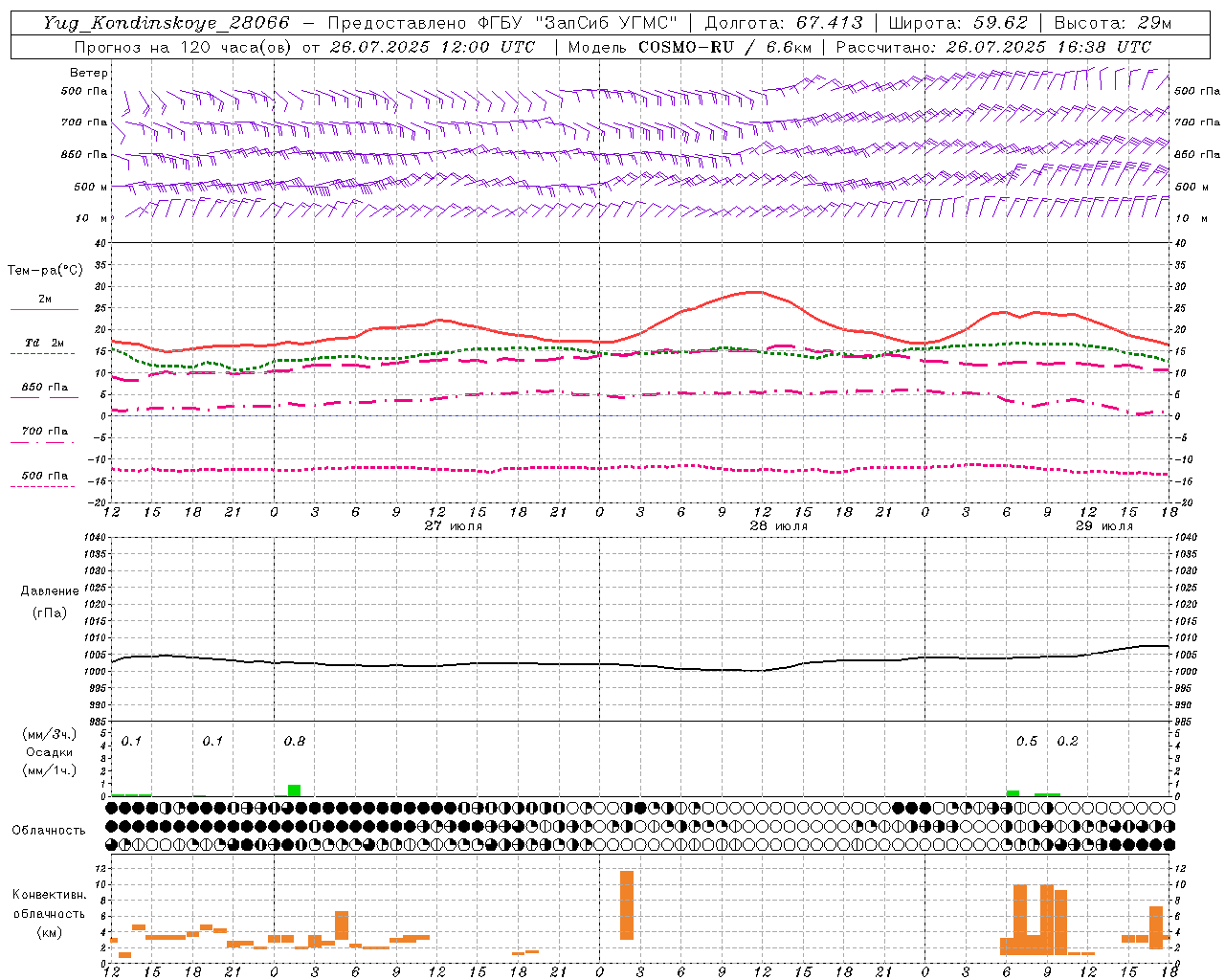Click the (мм/3ч.) precipitation unit label
This screenshot has width=1225, height=980.
point(49,735)
